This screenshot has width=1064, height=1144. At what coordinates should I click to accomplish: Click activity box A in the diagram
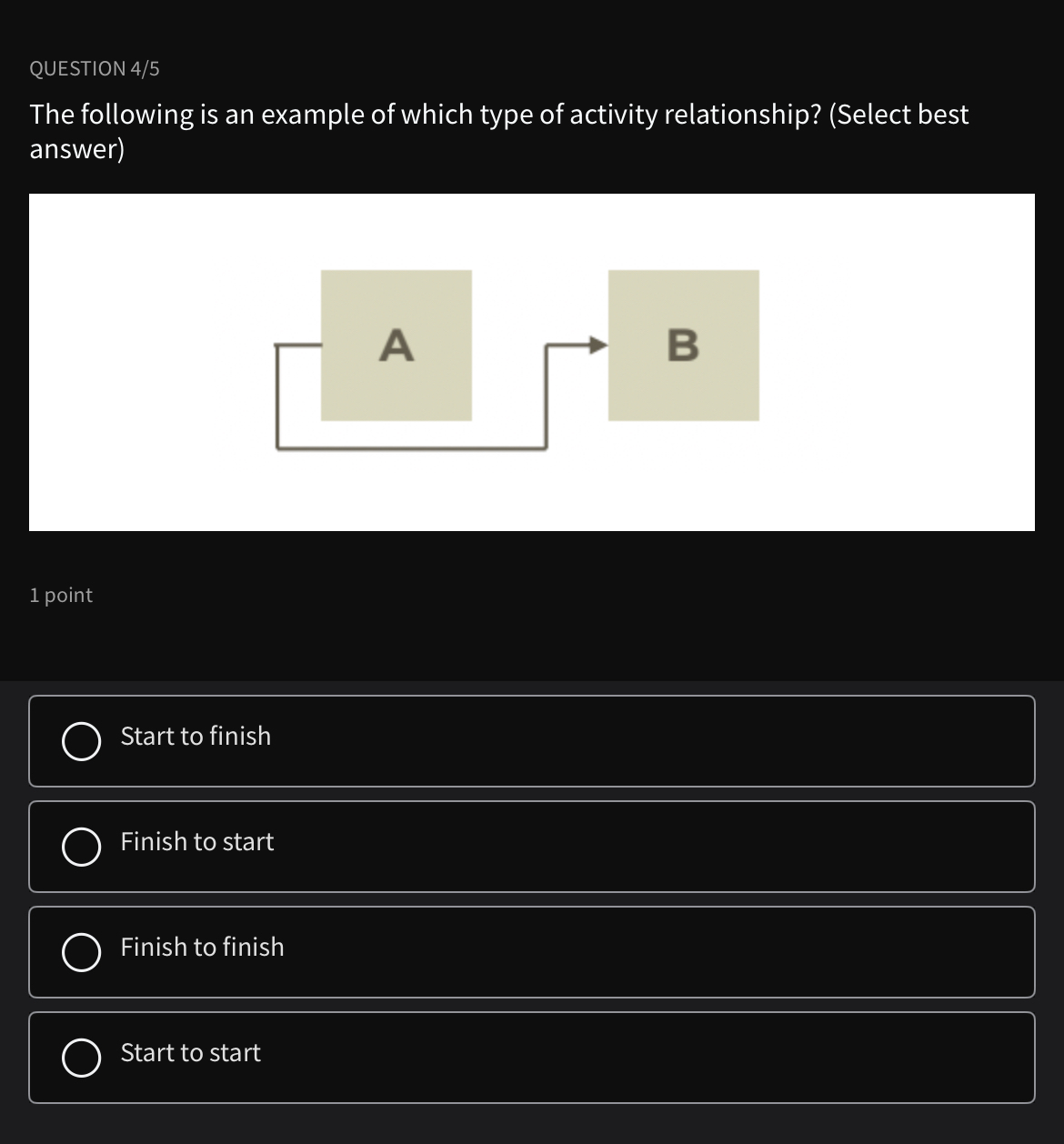396,345
